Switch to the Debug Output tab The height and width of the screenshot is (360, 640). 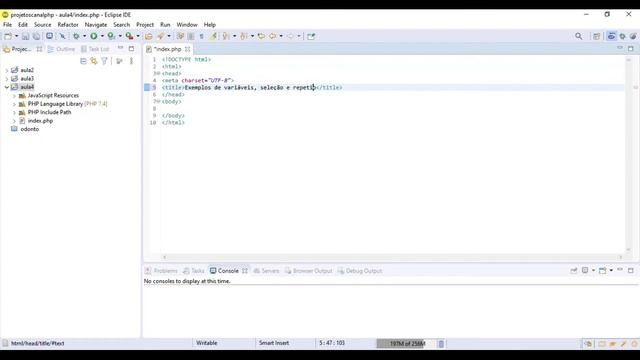tap(360, 271)
